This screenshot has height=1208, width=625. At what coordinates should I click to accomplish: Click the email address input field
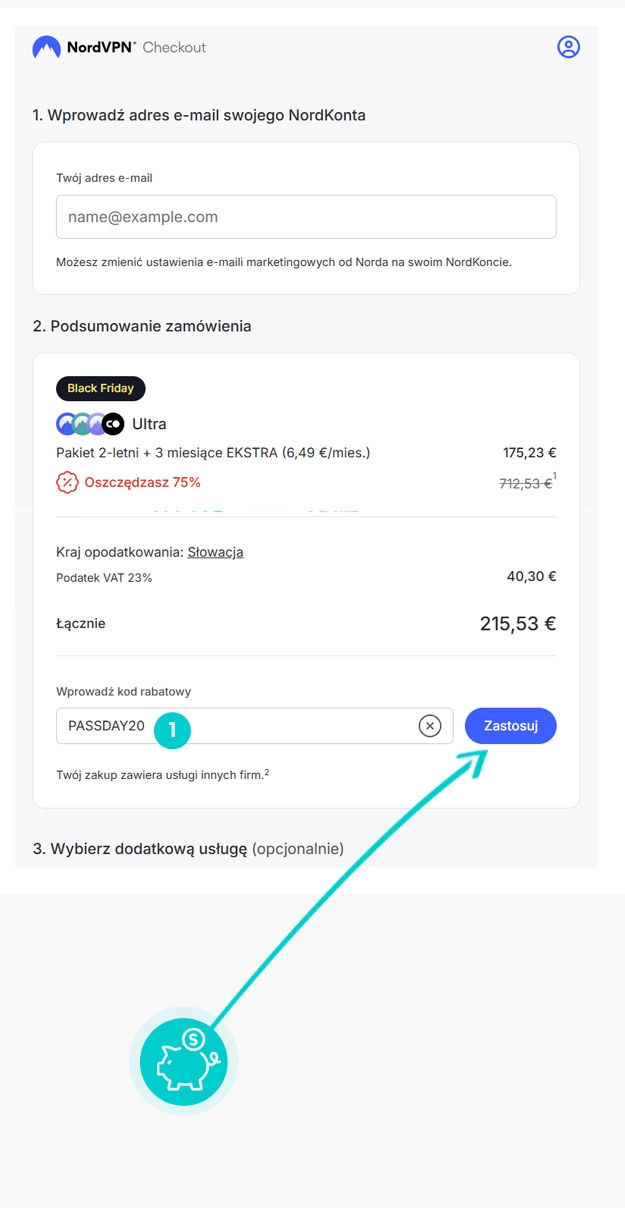pyautogui.click(x=305, y=216)
